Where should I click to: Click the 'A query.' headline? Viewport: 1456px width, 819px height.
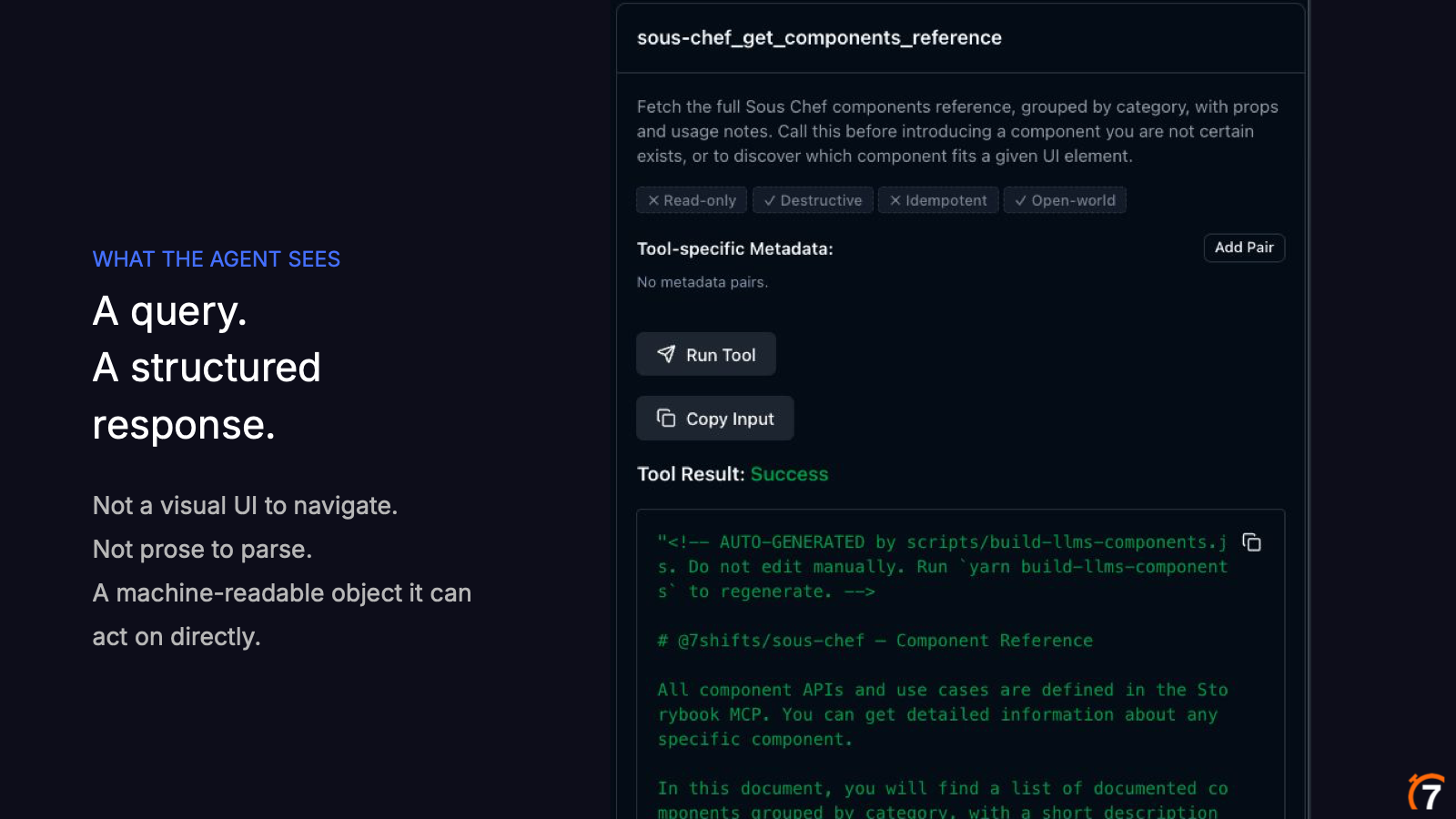tap(170, 311)
